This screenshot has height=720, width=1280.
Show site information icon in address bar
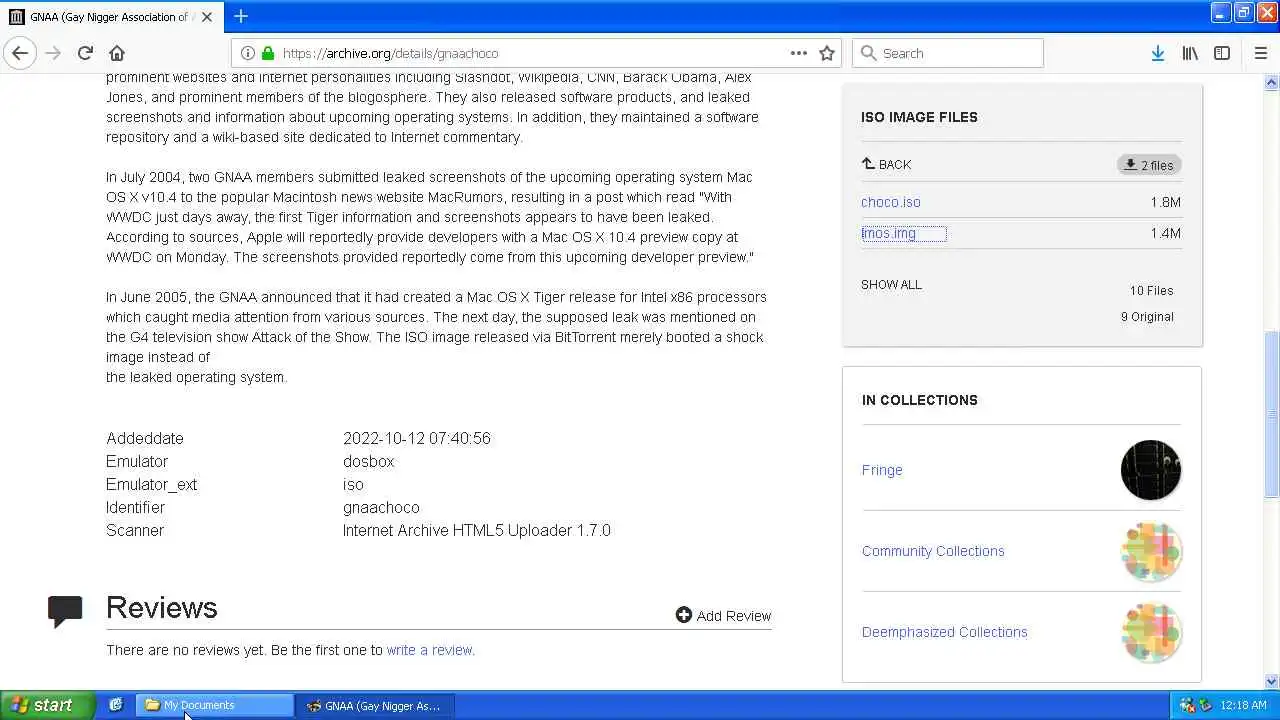pyautogui.click(x=247, y=53)
